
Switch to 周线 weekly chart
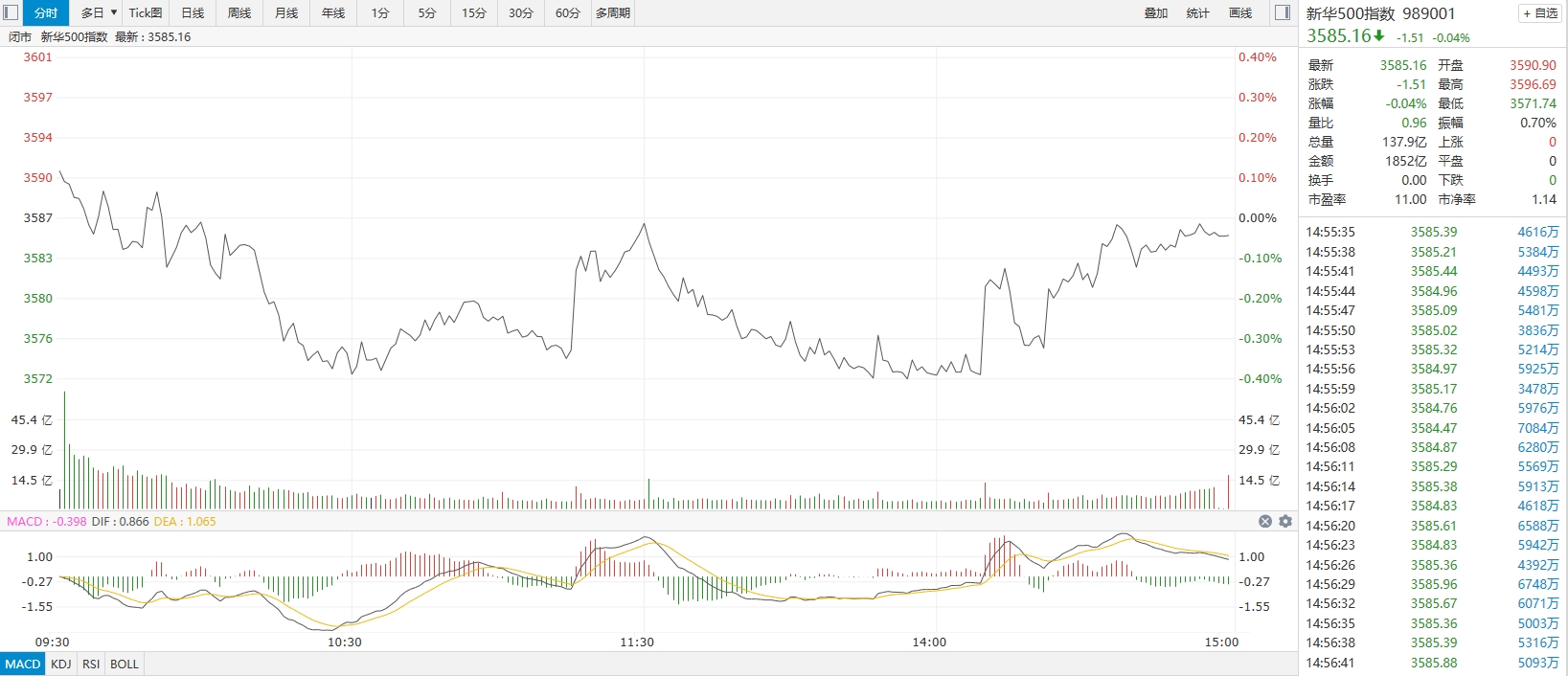[x=239, y=12]
